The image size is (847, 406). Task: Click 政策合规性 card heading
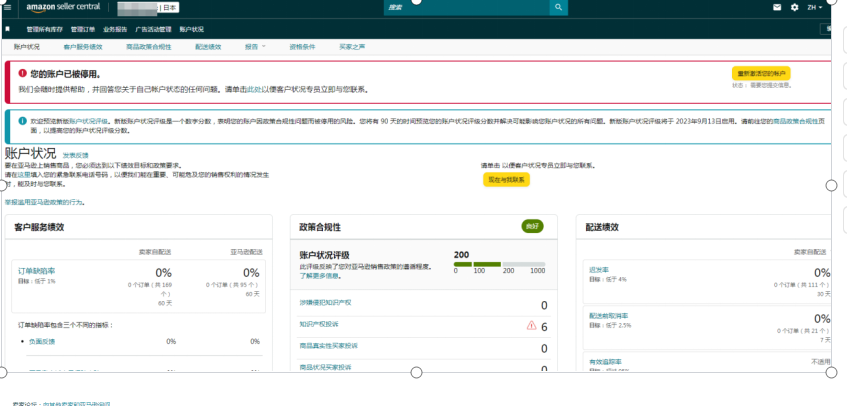pos(320,227)
